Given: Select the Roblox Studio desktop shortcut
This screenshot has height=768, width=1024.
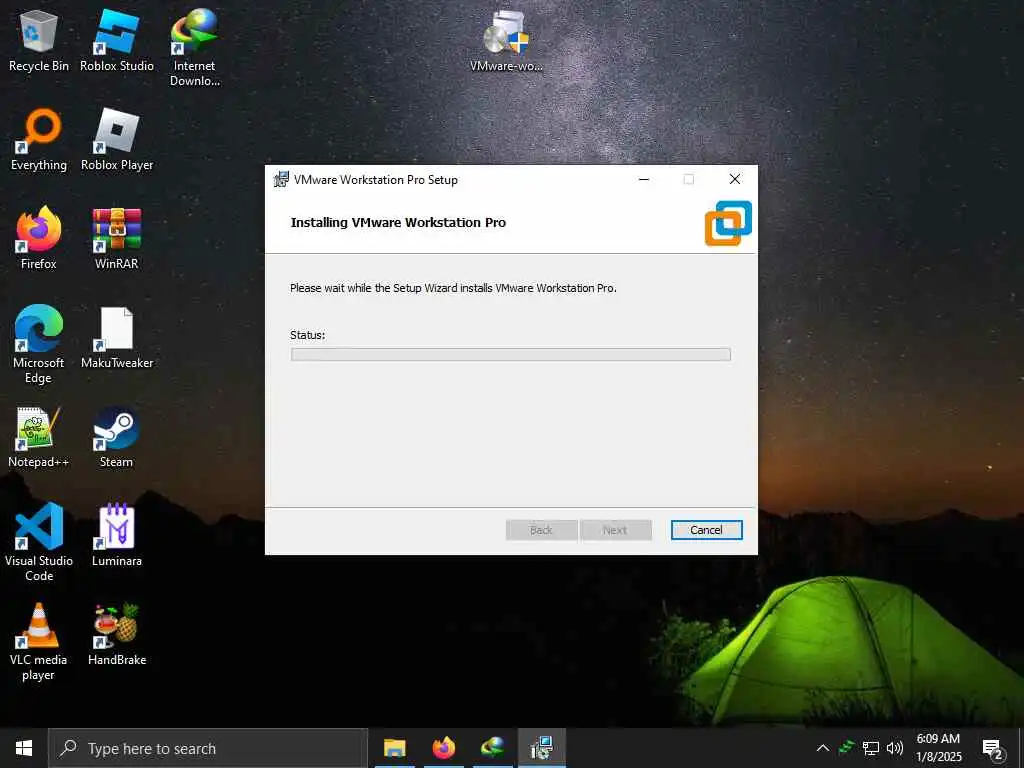Looking at the screenshot, I should pos(117,40).
